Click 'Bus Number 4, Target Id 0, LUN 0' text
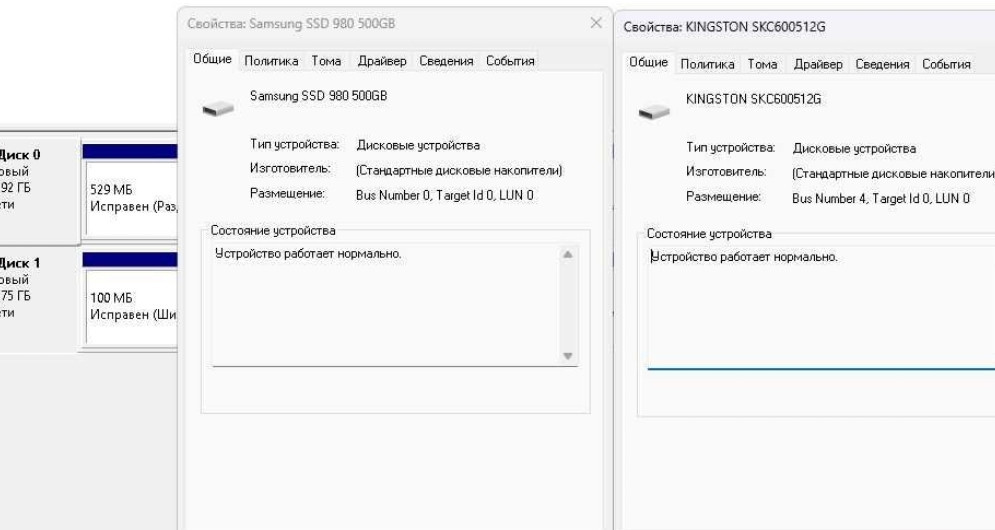 [880, 199]
